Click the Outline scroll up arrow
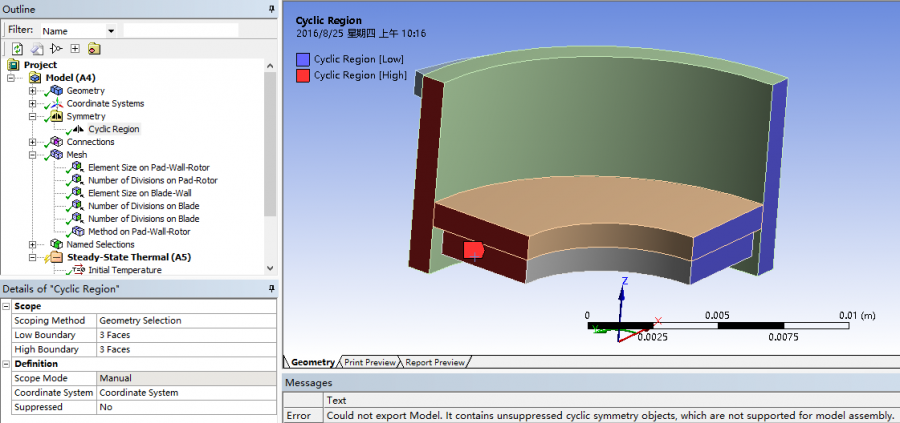This screenshot has width=900, height=423. (270, 65)
